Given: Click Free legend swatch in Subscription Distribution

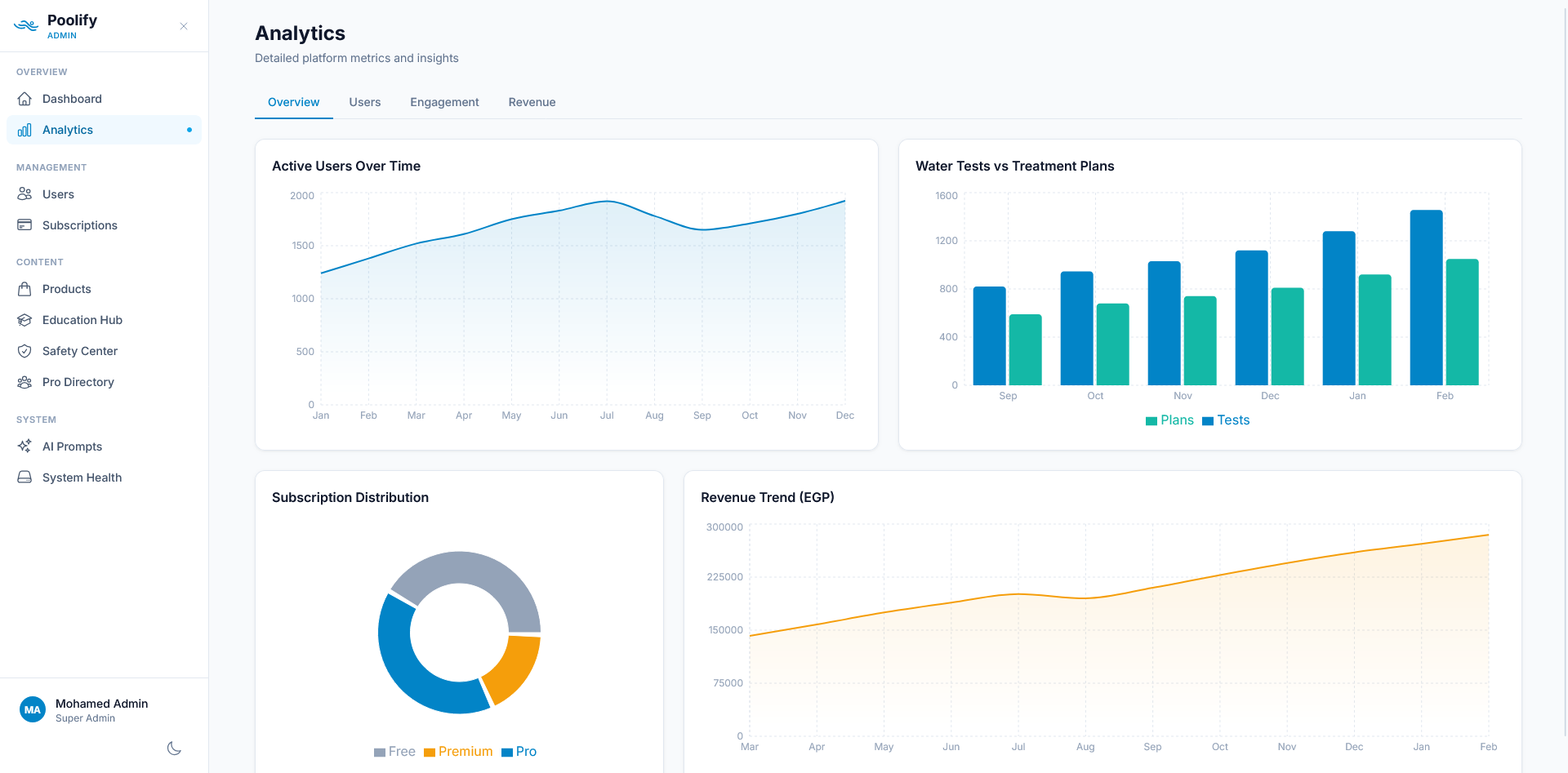Looking at the screenshot, I should [380, 753].
